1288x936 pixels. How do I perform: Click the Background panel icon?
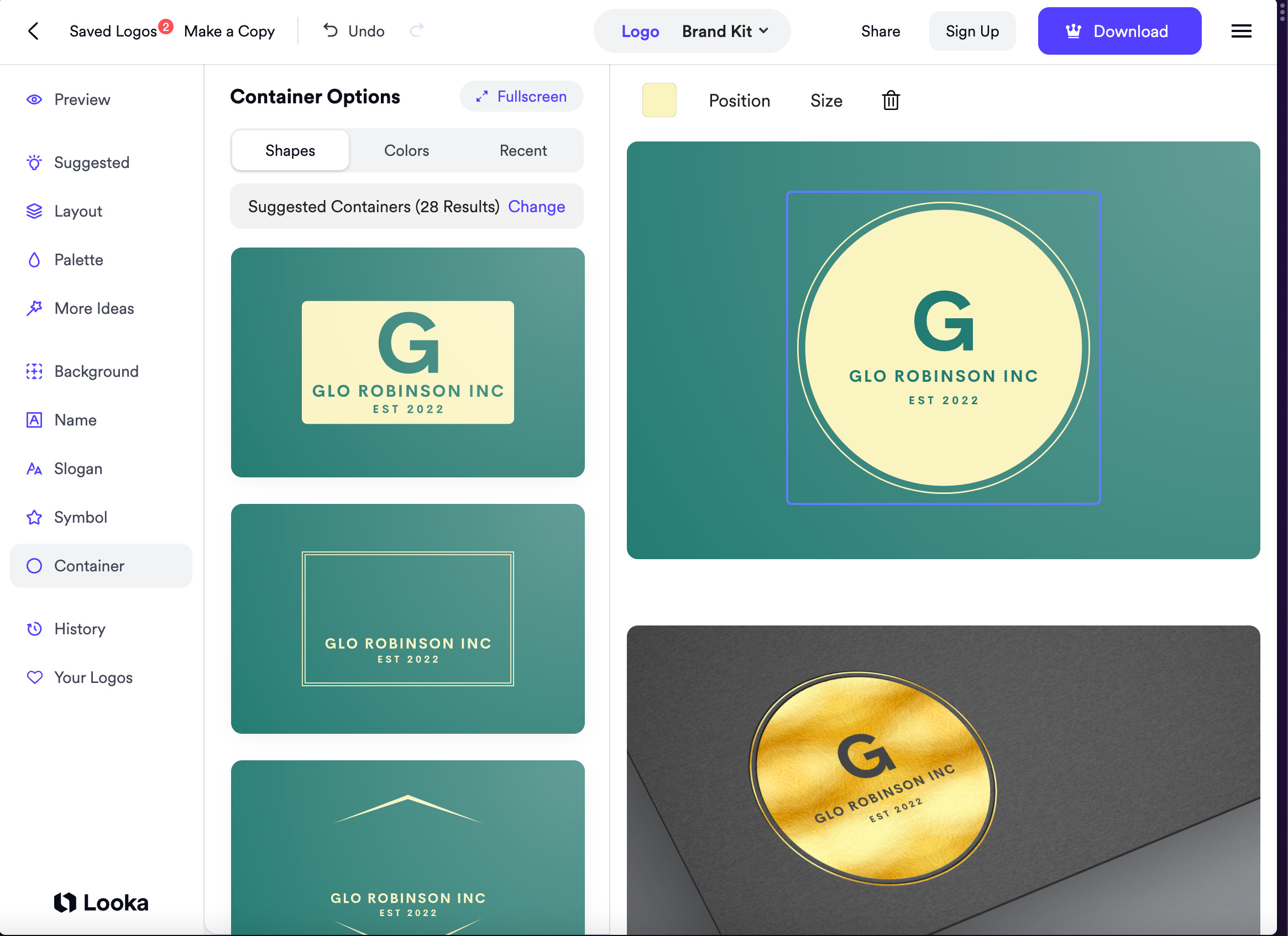coord(34,371)
